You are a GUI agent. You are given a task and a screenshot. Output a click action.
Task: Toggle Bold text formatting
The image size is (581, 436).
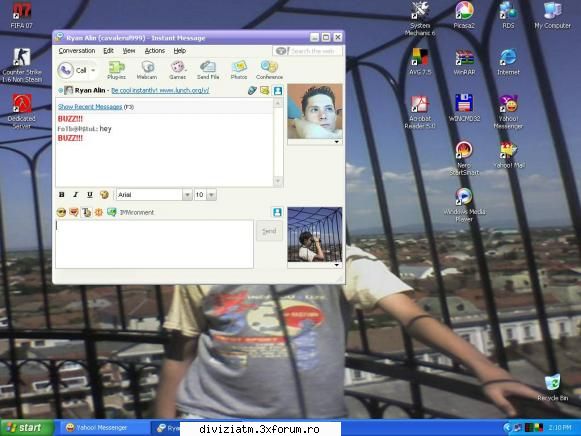coord(62,194)
